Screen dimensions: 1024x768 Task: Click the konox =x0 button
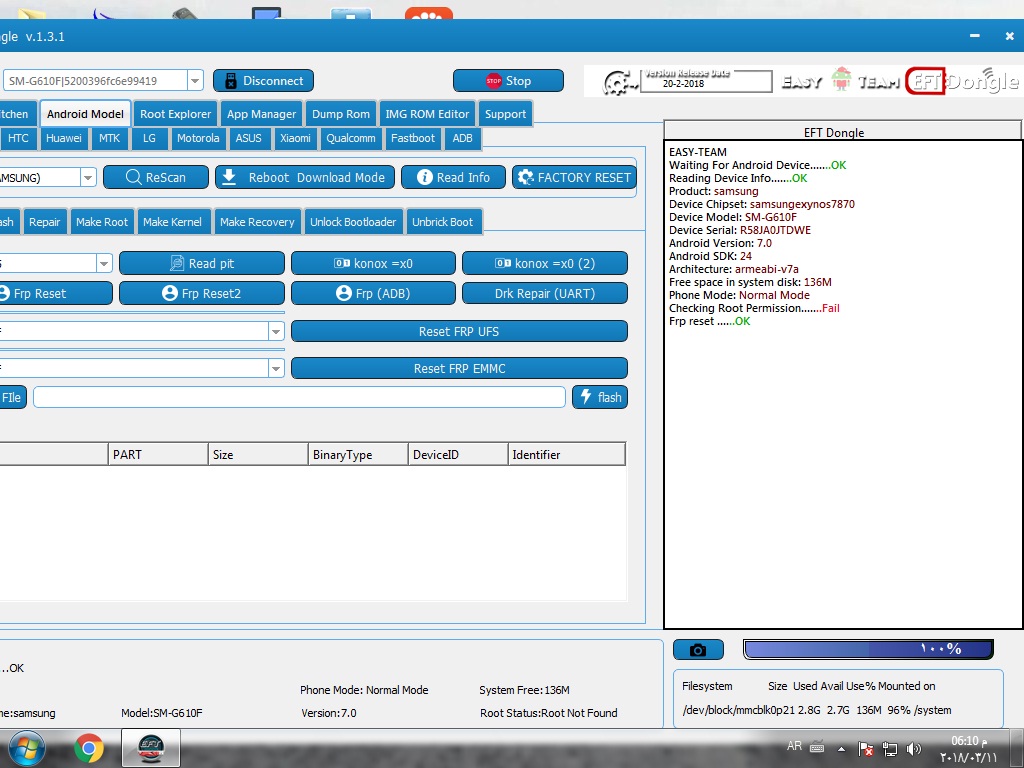373,263
